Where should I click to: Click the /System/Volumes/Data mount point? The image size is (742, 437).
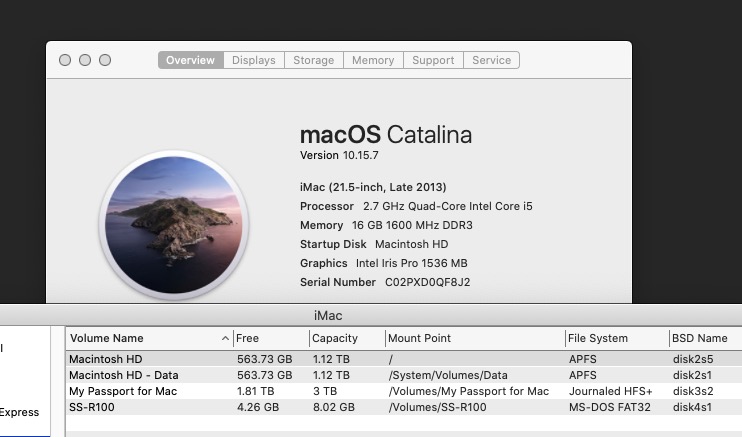448,375
